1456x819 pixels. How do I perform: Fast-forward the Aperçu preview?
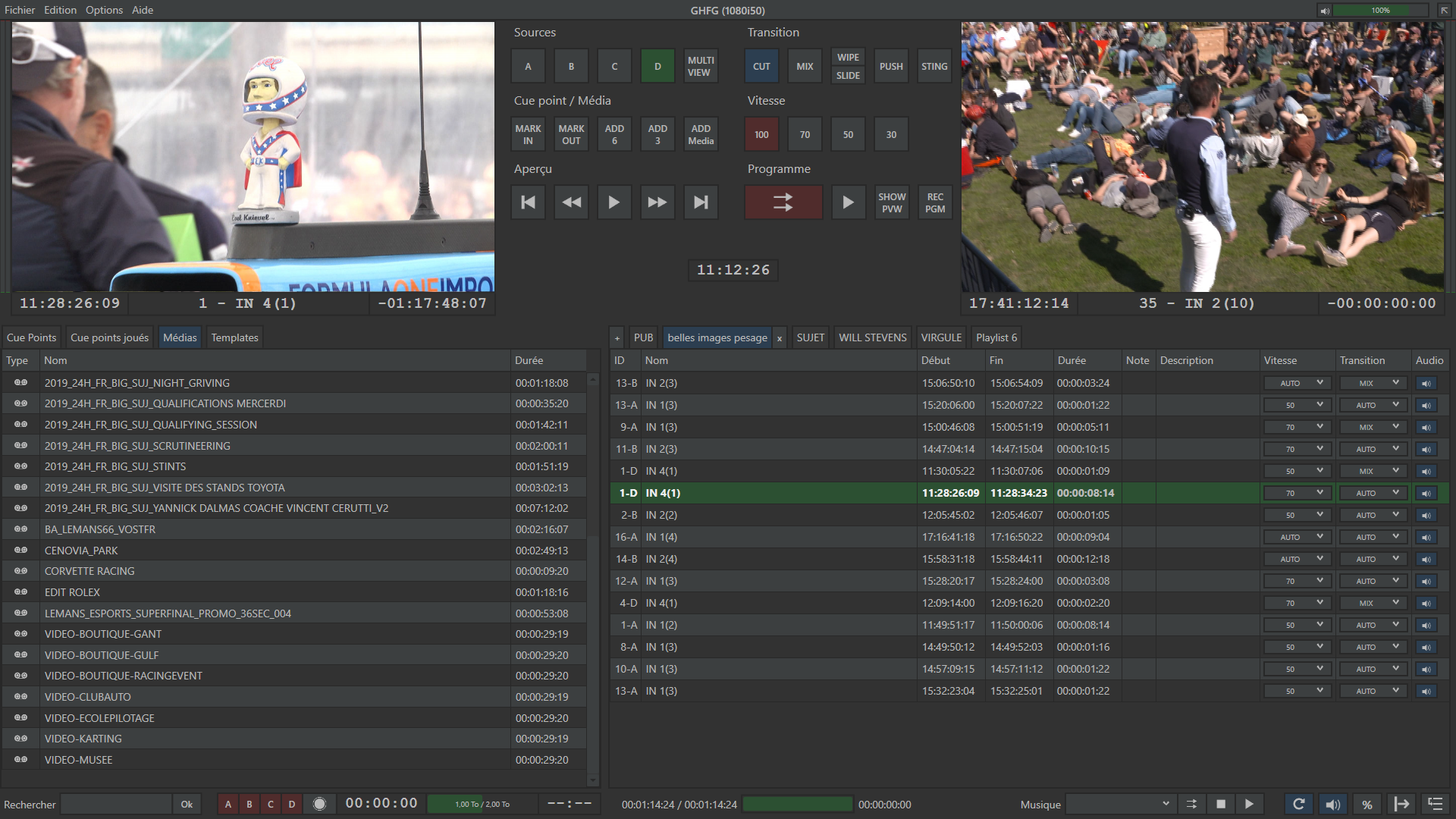tap(657, 202)
